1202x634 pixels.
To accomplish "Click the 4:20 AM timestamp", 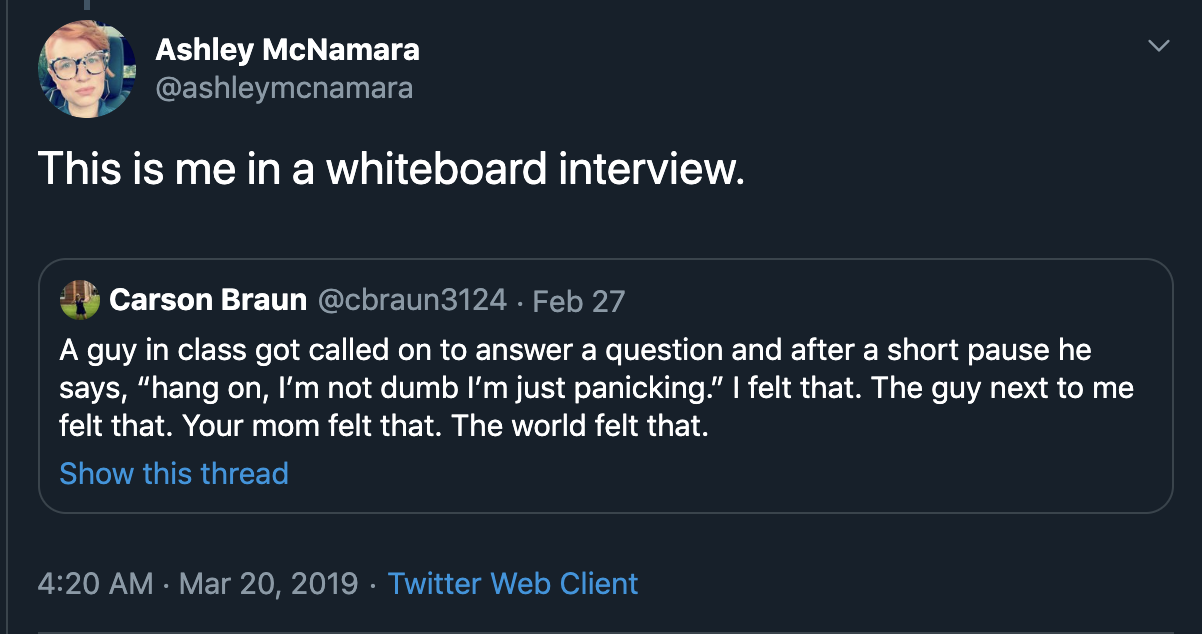I will [96, 583].
